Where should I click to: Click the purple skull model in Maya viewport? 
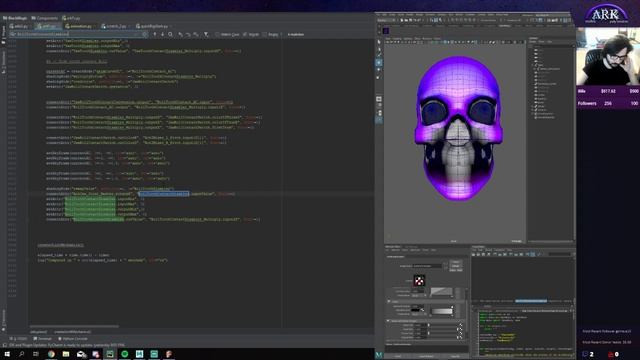coord(459,128)
